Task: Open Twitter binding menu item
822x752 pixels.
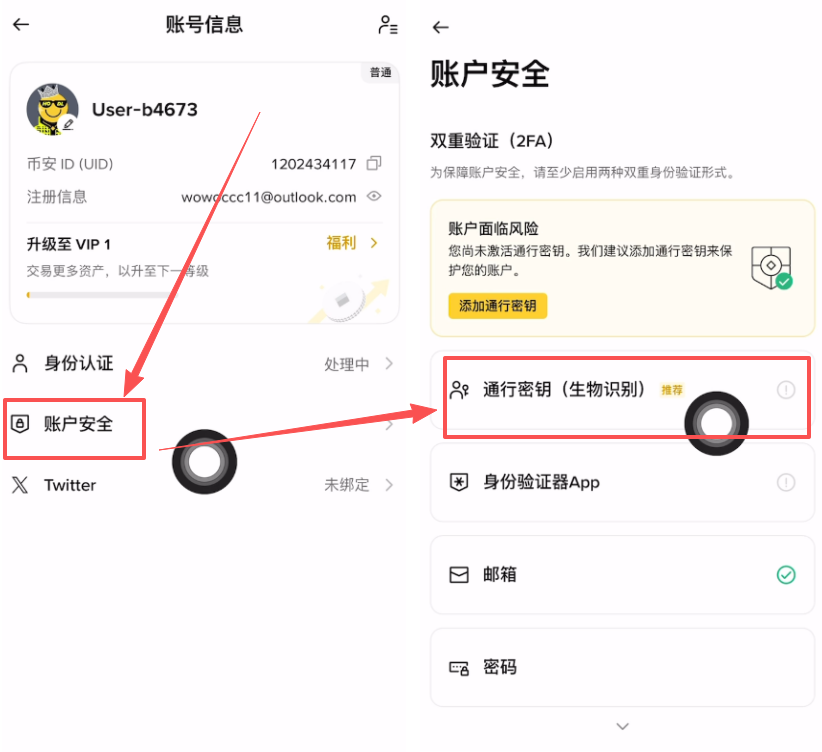Action: click(70, 485)
